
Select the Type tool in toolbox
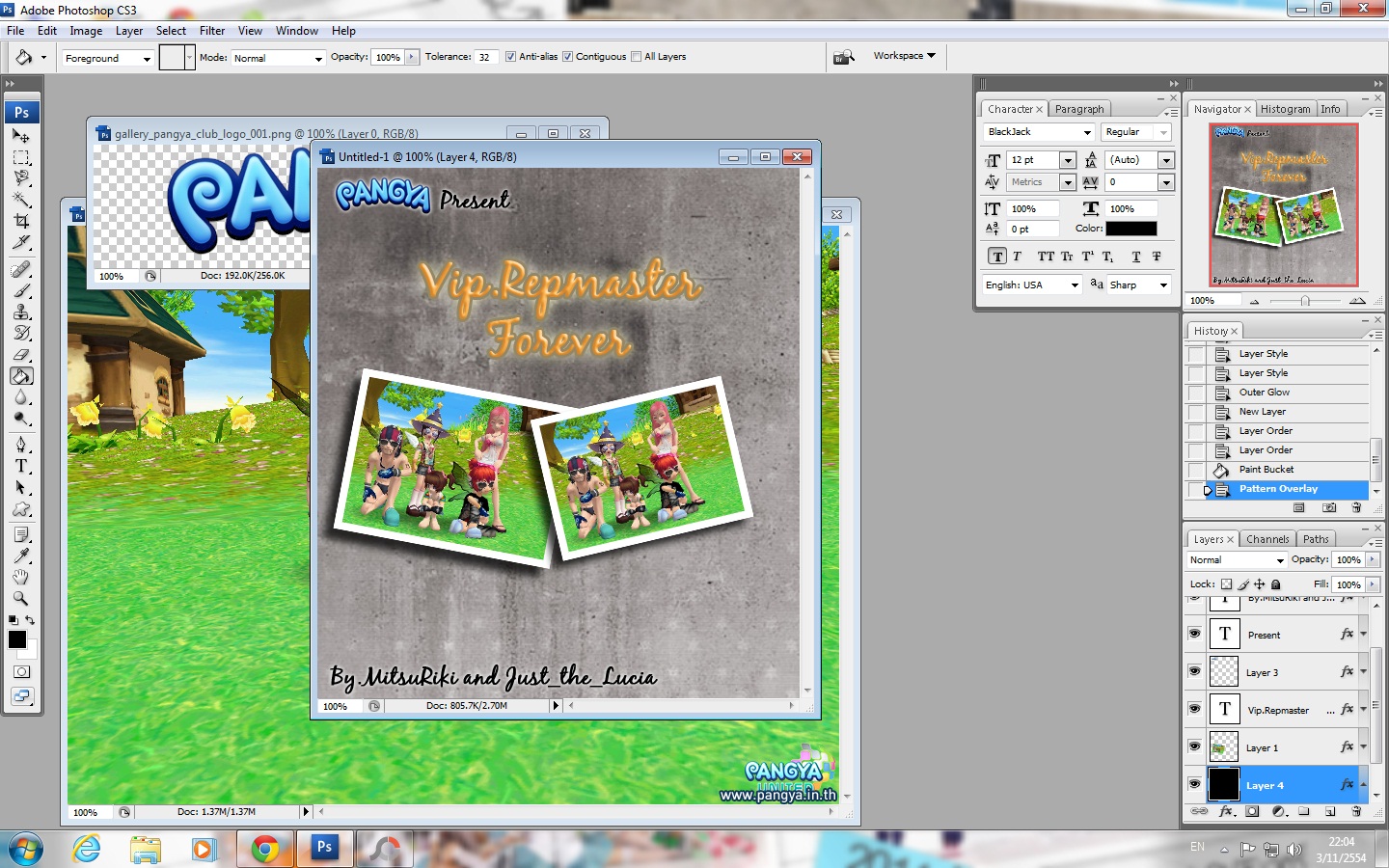click(x=21, y=466)
